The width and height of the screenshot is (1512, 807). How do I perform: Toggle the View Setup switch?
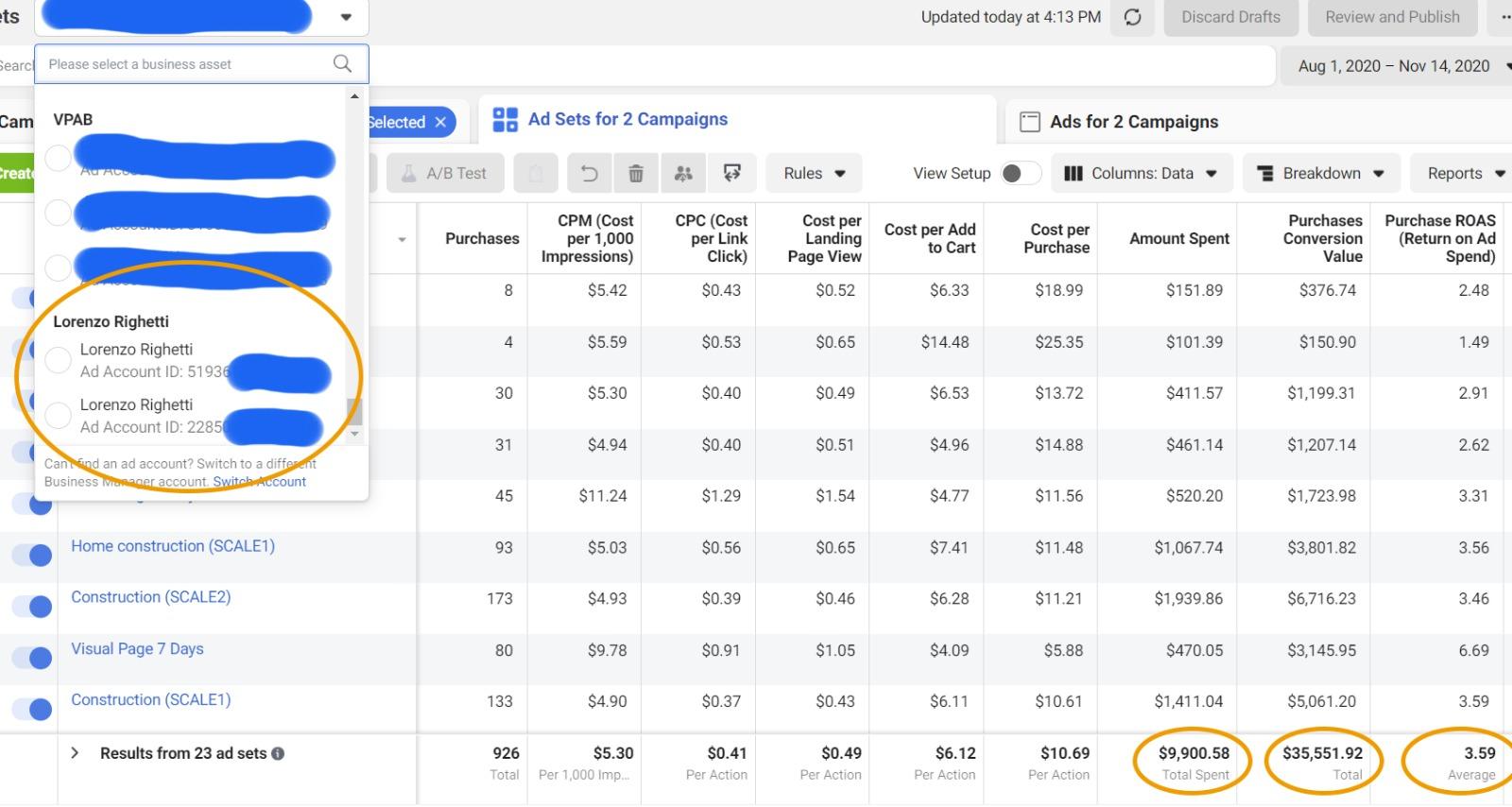tap(1019, 174)
